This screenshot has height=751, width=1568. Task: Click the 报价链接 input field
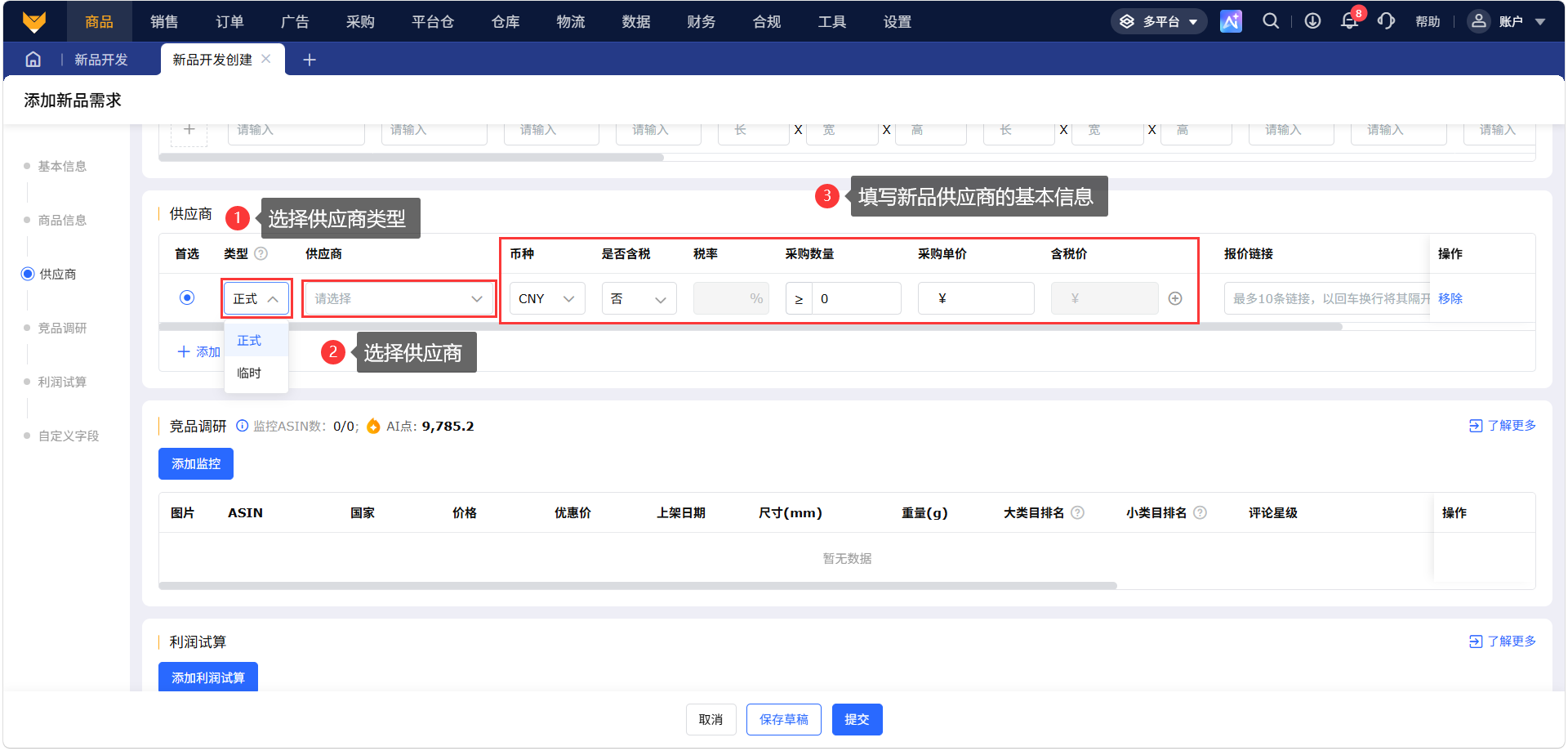tap(1327, 298)
